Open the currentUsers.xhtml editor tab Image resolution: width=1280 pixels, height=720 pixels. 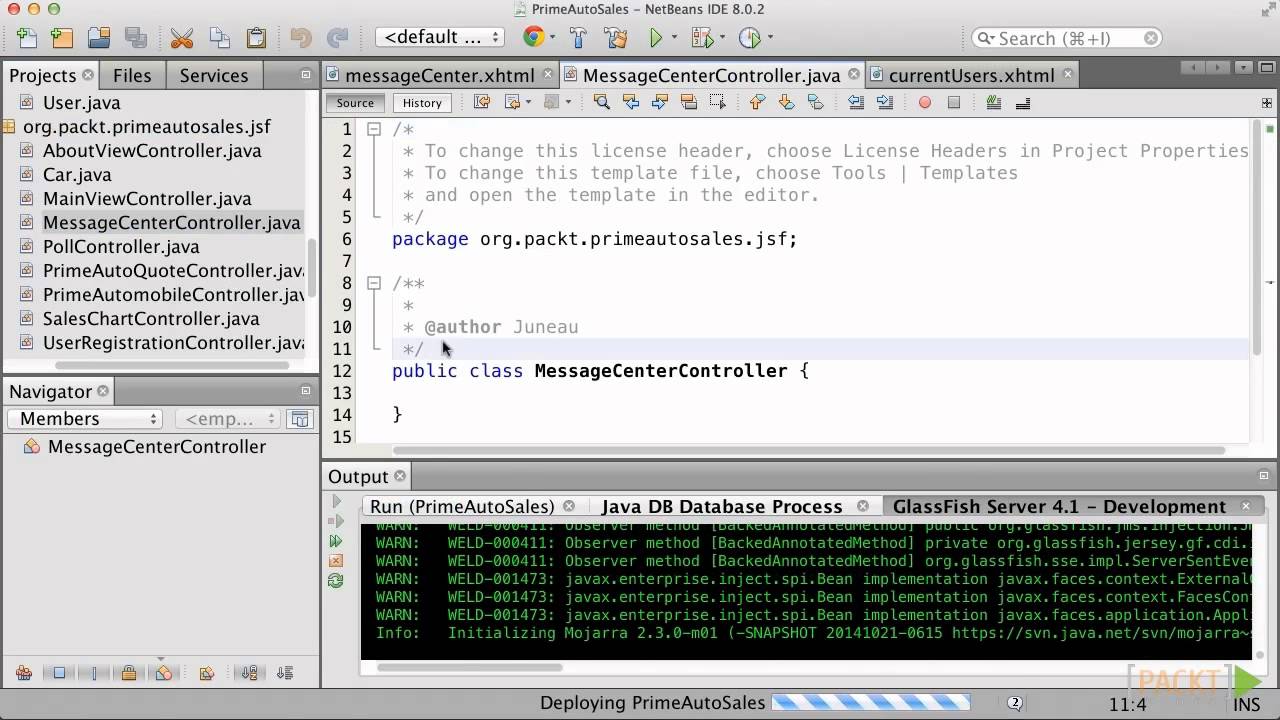pyautogui.click(x=971, y=75)
